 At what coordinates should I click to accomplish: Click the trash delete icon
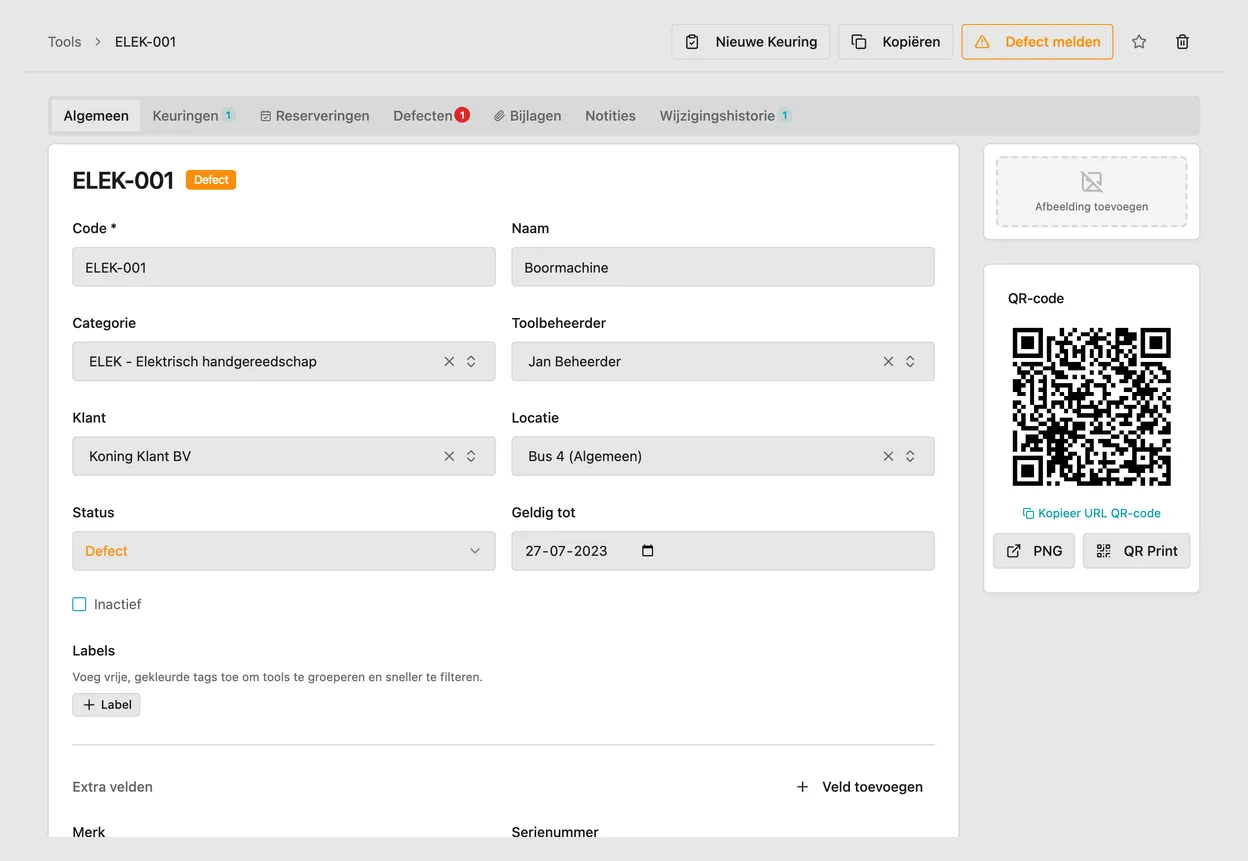point(1183,42)
